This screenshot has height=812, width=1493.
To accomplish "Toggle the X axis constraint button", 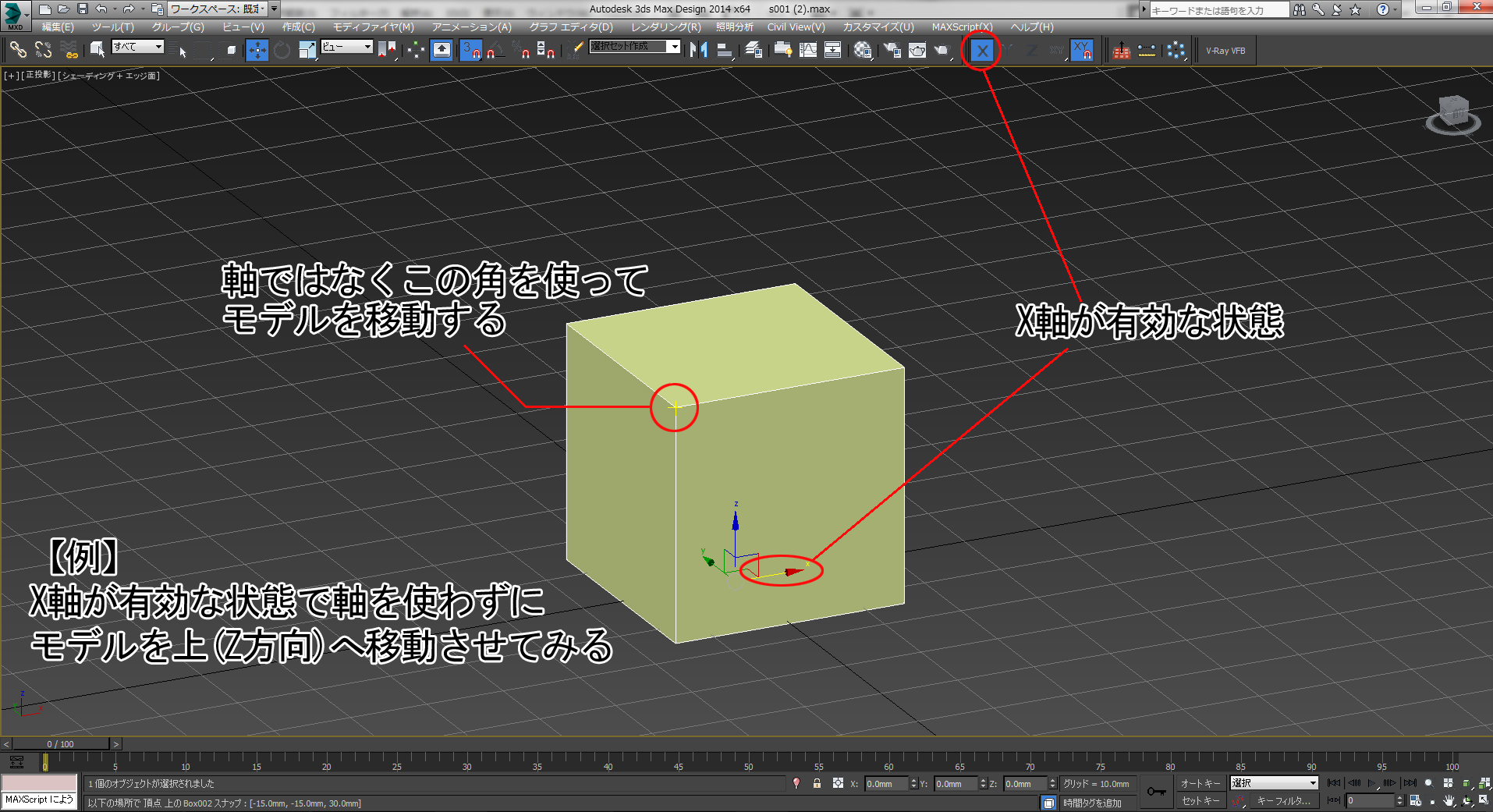I will point(982,51).
